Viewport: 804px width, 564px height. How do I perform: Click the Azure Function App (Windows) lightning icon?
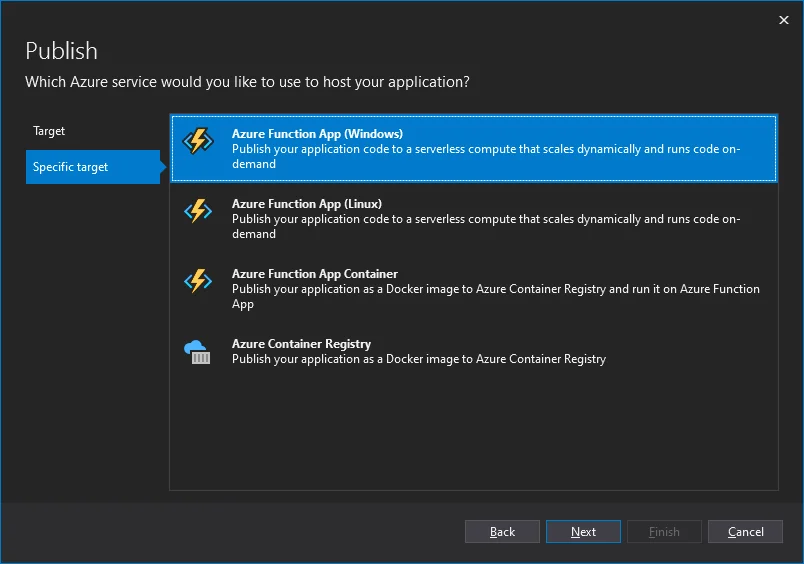tap(198, 142)
